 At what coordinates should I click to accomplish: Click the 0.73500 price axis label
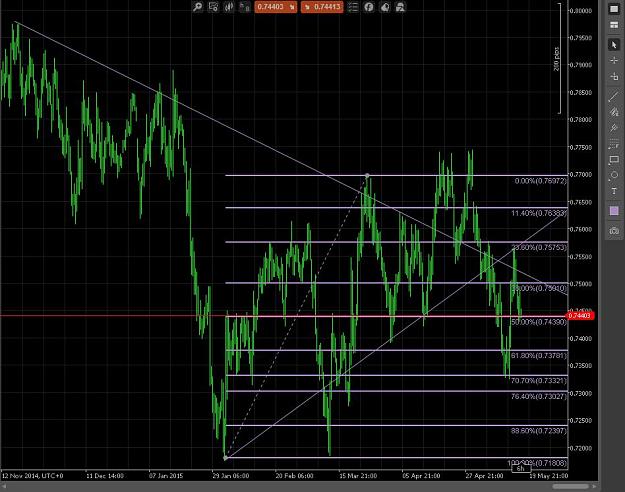[581, 366]
